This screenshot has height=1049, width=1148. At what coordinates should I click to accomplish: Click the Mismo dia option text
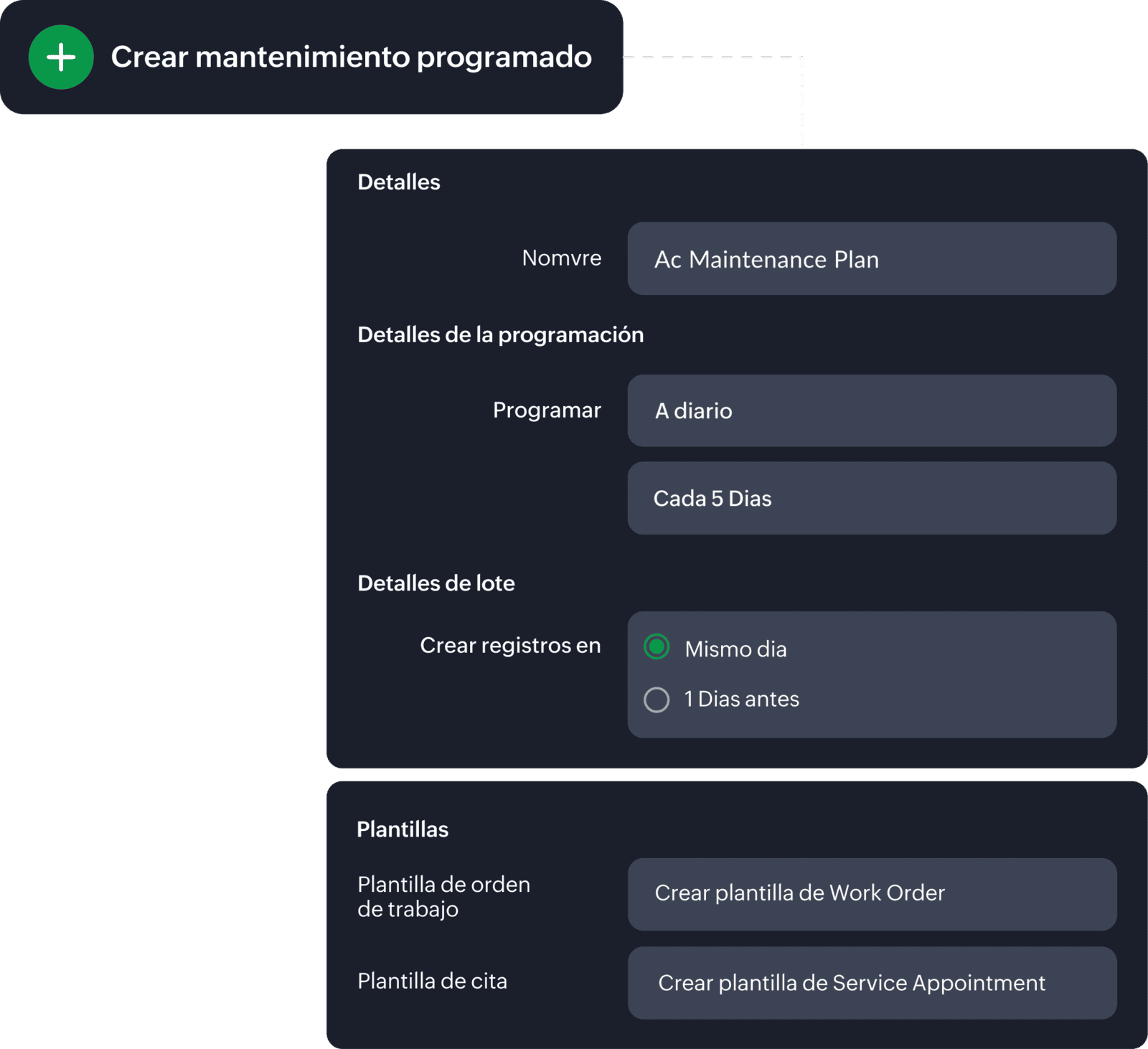coord(735,649)
